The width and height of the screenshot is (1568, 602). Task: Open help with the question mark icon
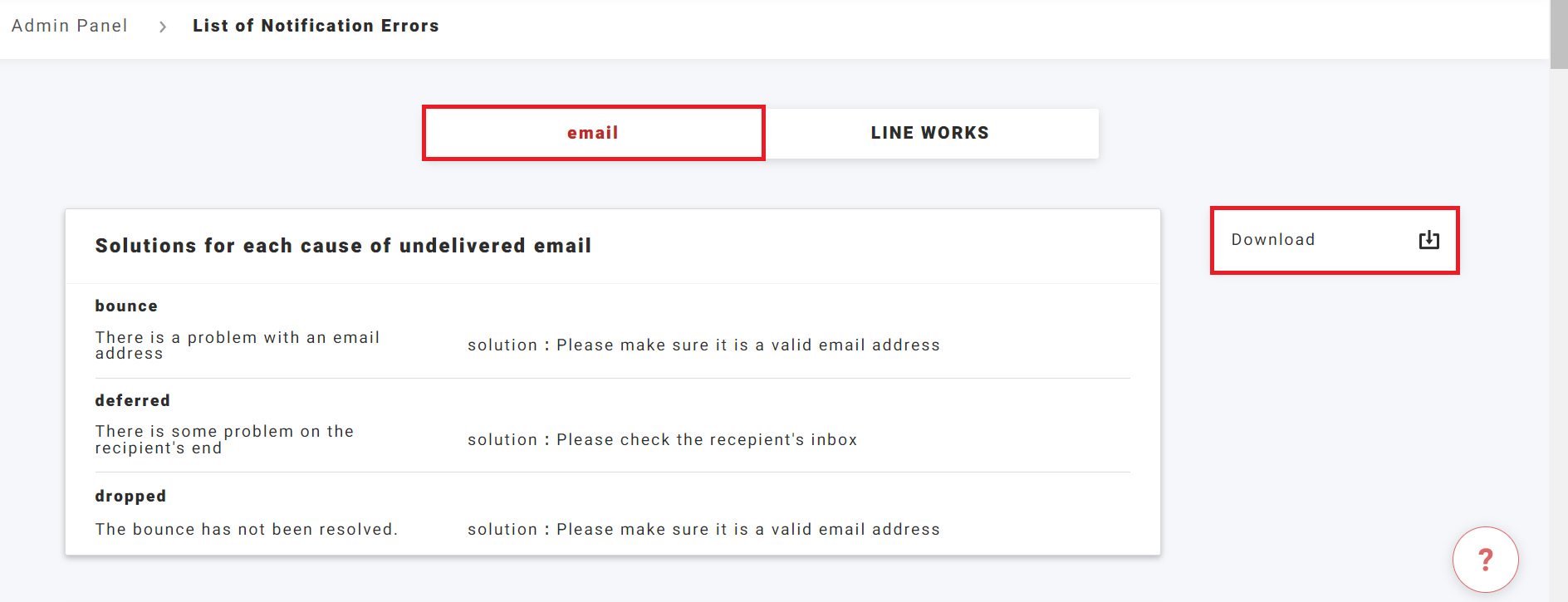point(1485,560)
